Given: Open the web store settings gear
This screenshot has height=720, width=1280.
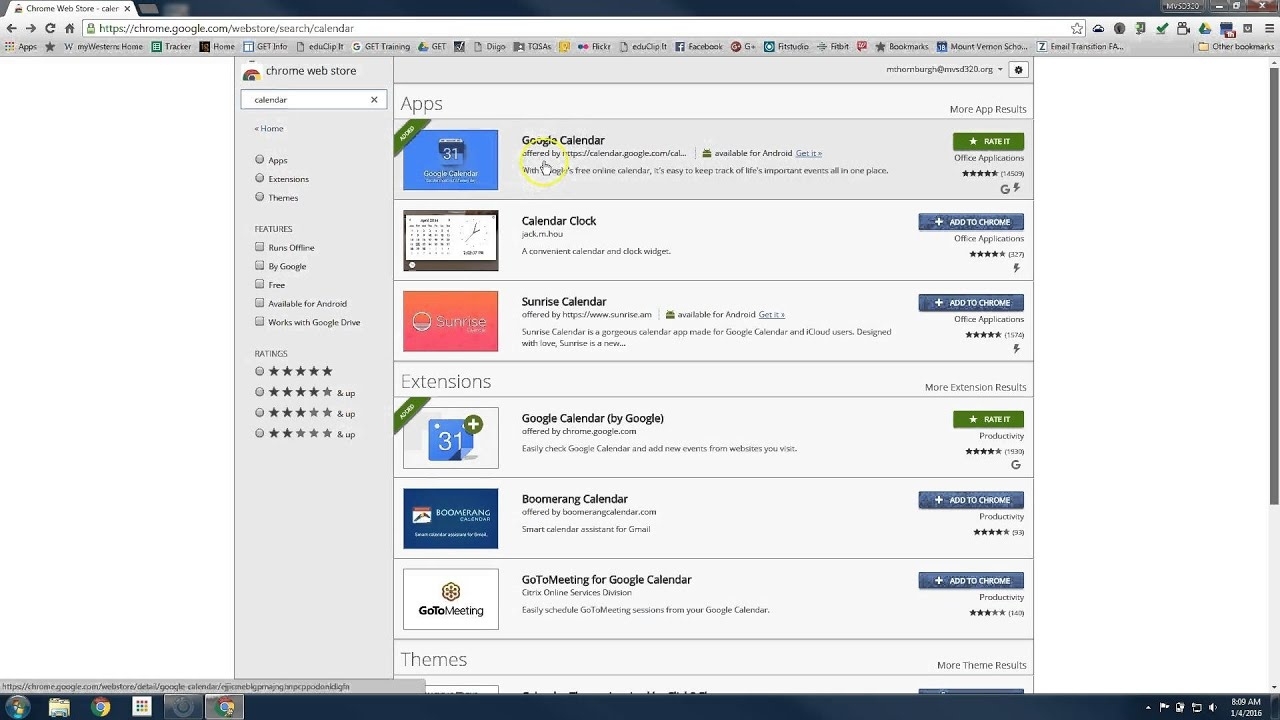Looking at the screenshot, I should 1018,70.
